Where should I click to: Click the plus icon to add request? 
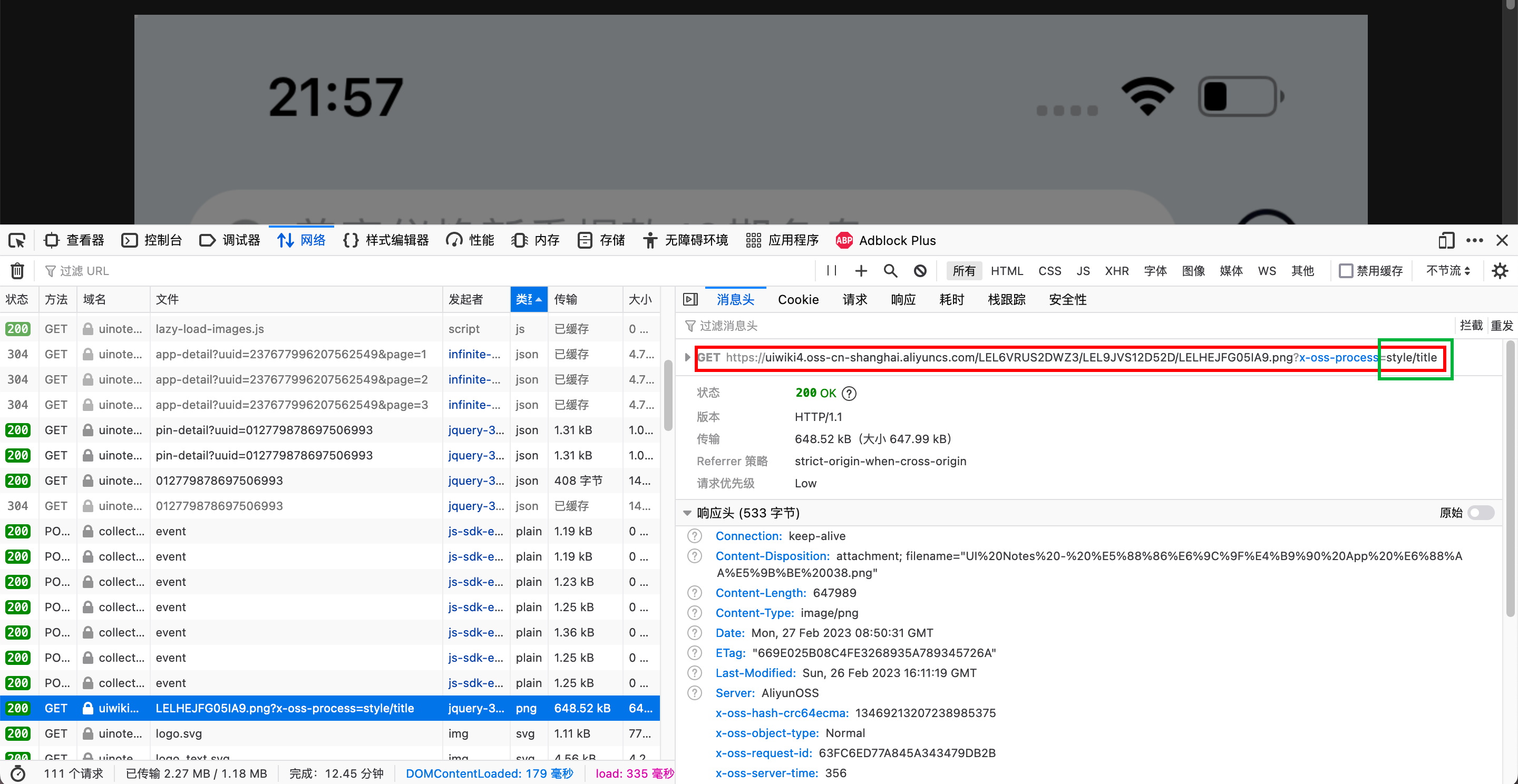click(x=861, y=271)
